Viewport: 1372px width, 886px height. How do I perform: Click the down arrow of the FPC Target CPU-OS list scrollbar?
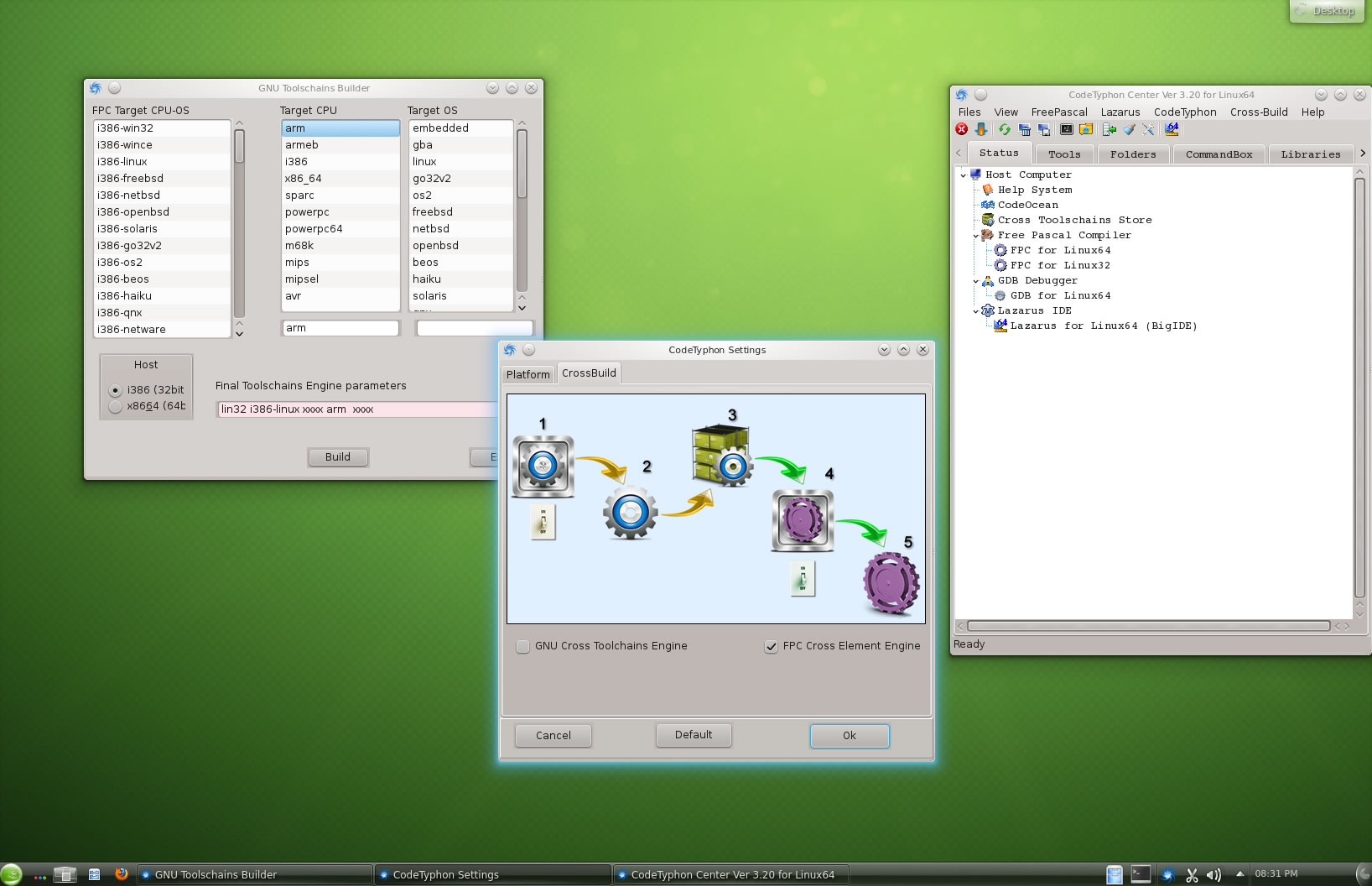[239, 334]
